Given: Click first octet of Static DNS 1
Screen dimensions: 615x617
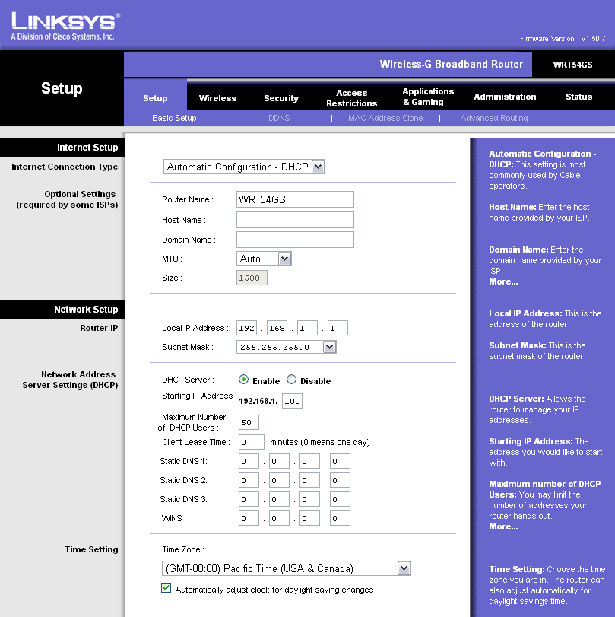Looking at the screenshot, I should (x=249, y=461).
